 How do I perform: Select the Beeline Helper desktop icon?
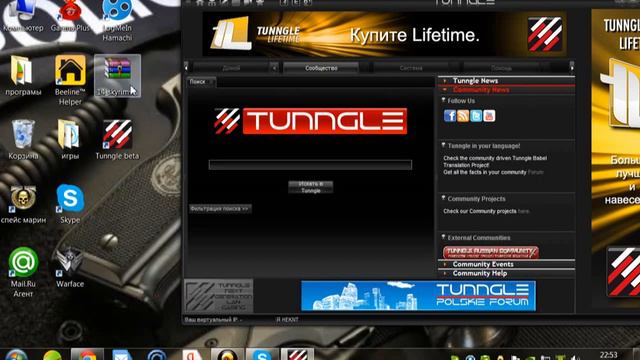click(x=70, y=80)
